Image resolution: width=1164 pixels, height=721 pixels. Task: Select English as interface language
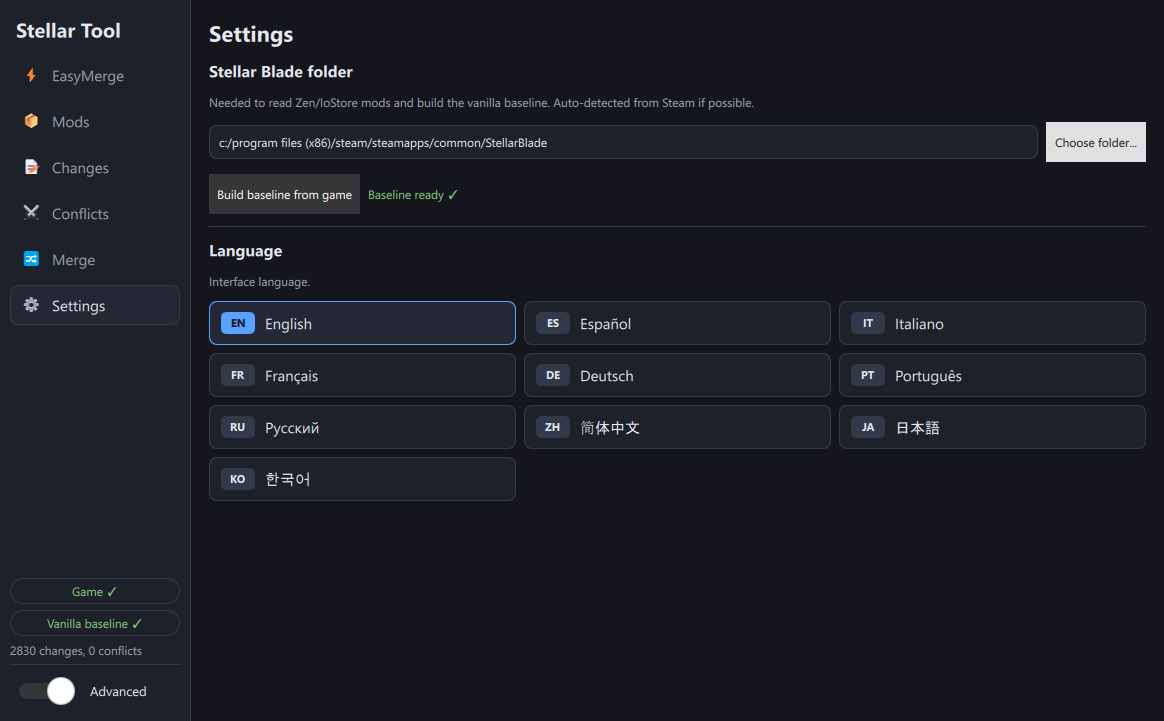pyautogui.click(x=362, y=323)
